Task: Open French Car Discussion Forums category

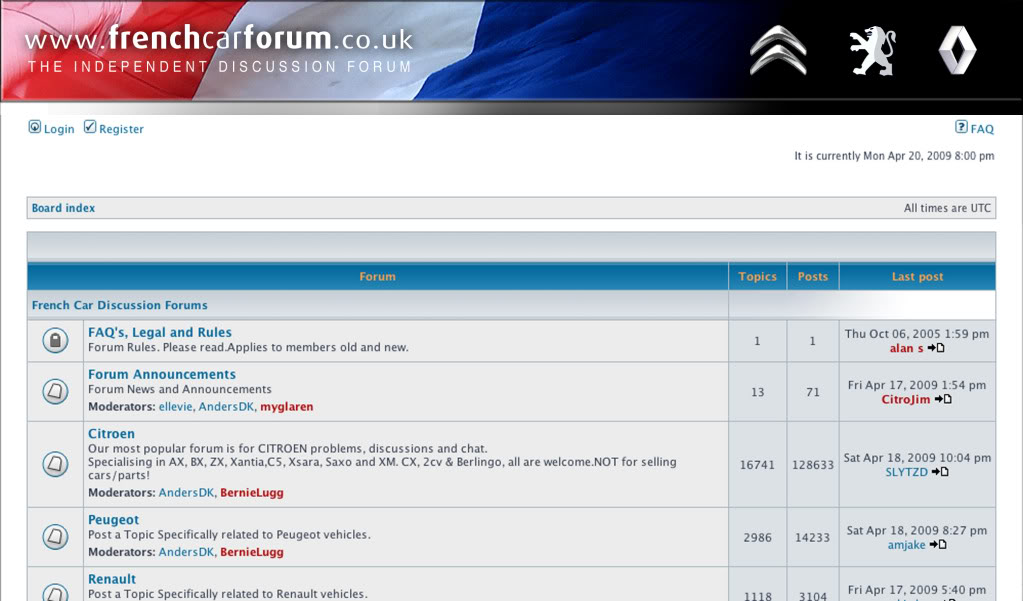Action: pyautogui.click(x=119, y=305)
